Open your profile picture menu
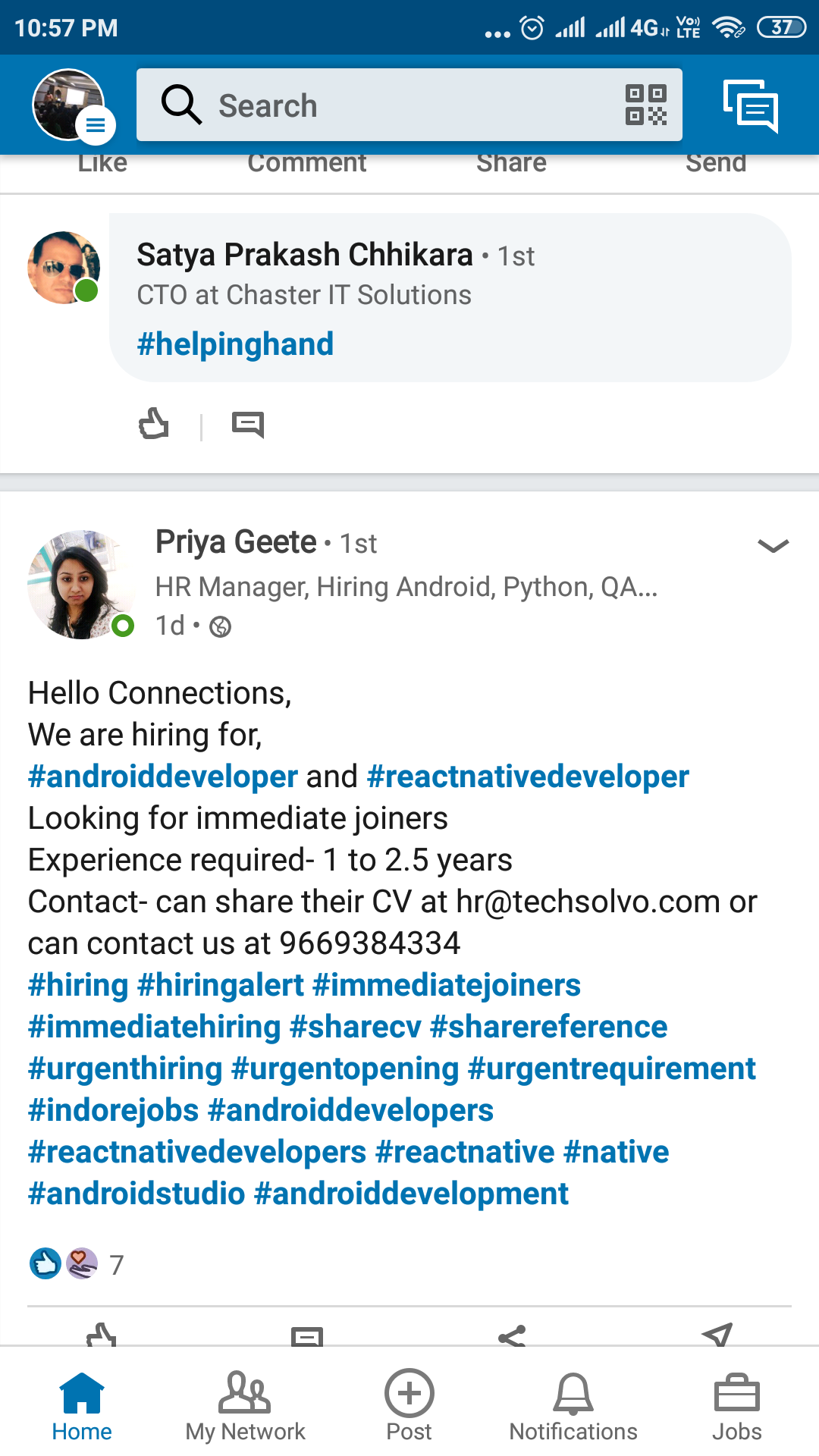This screenshot has width=819, height=1456. tap(67, 105)
